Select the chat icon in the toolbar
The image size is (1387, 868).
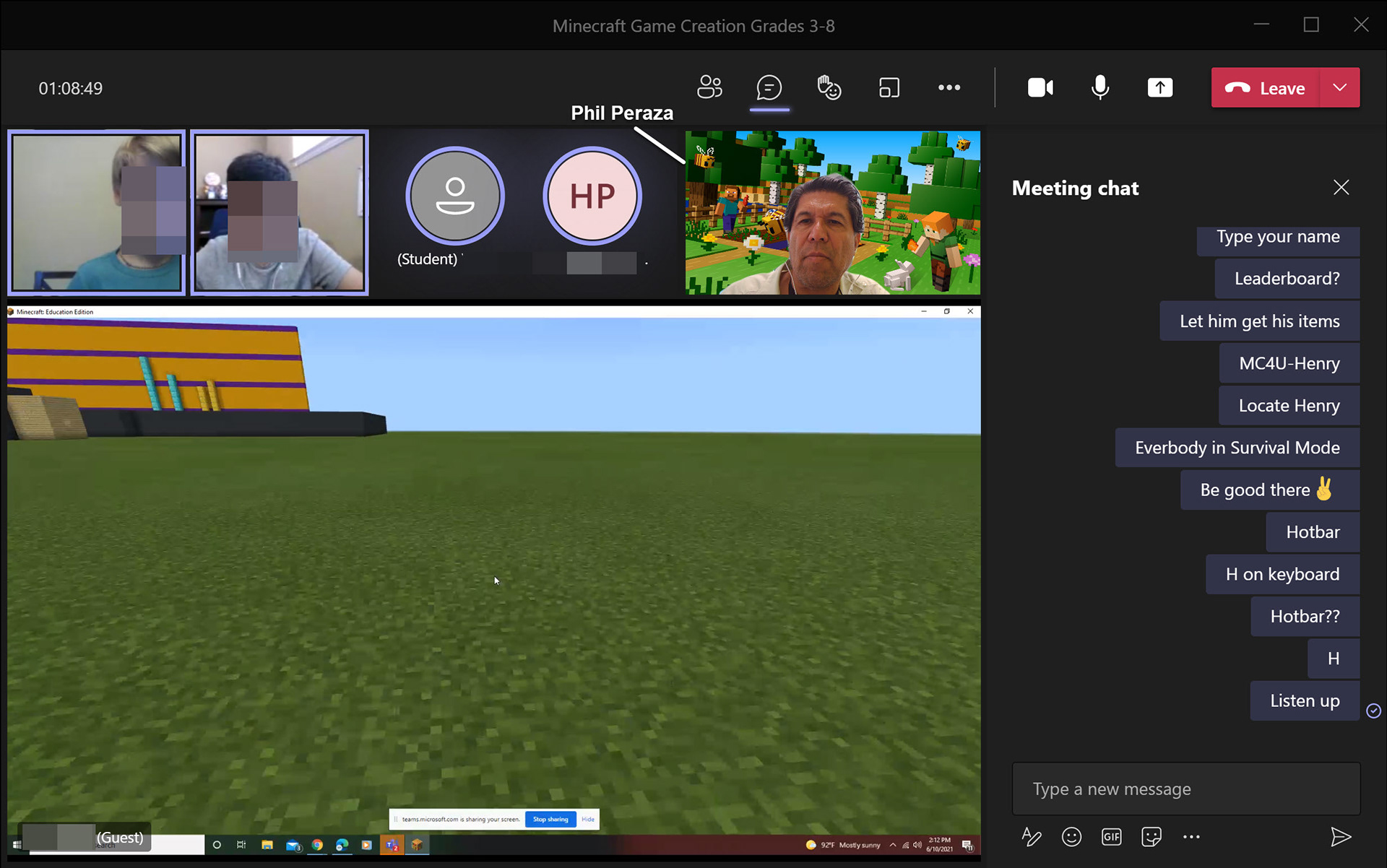tap(769, 87)
